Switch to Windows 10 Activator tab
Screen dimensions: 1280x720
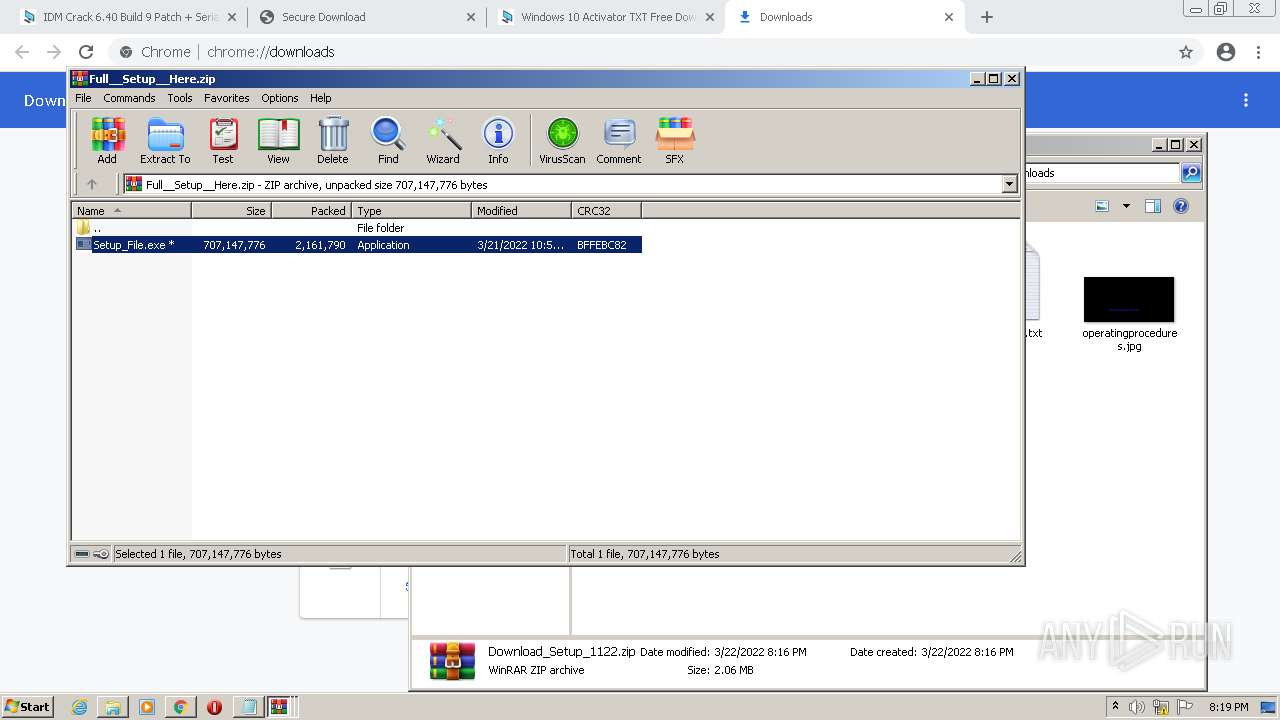[605, 17]
